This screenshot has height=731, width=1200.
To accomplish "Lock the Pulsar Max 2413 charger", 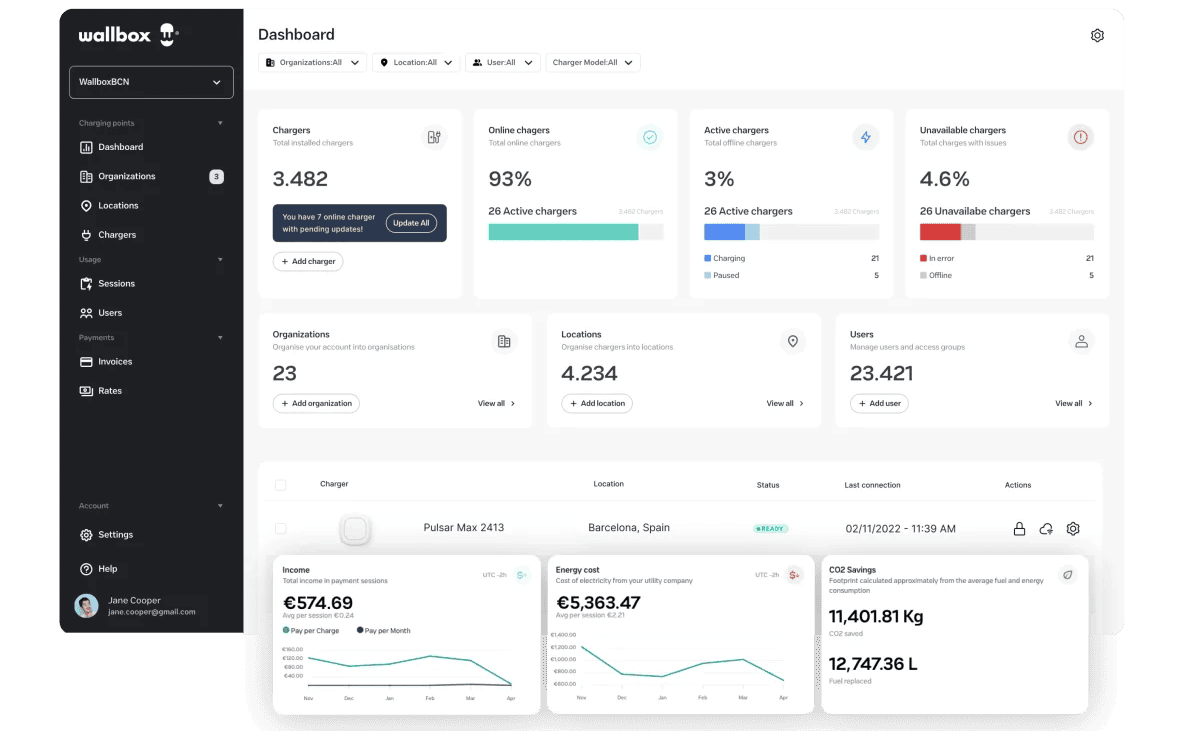I will point(1019,528).
